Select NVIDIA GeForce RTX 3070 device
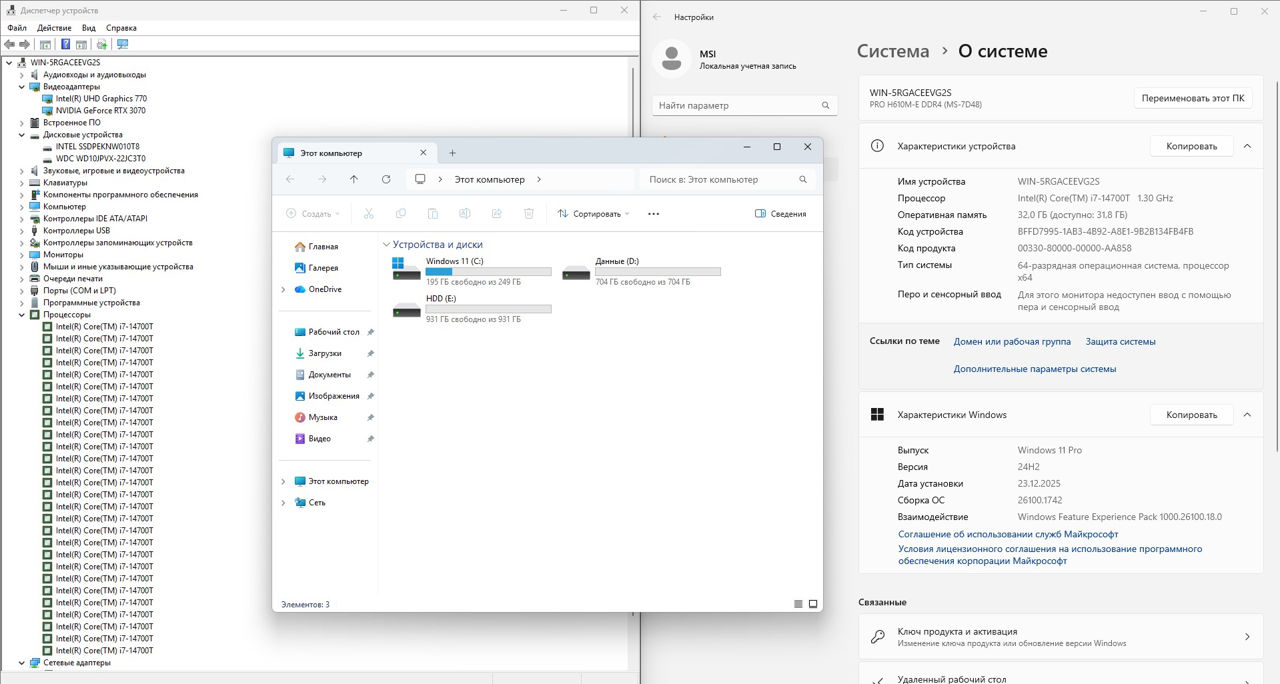1280x684 pixels. tap(100, 111)
